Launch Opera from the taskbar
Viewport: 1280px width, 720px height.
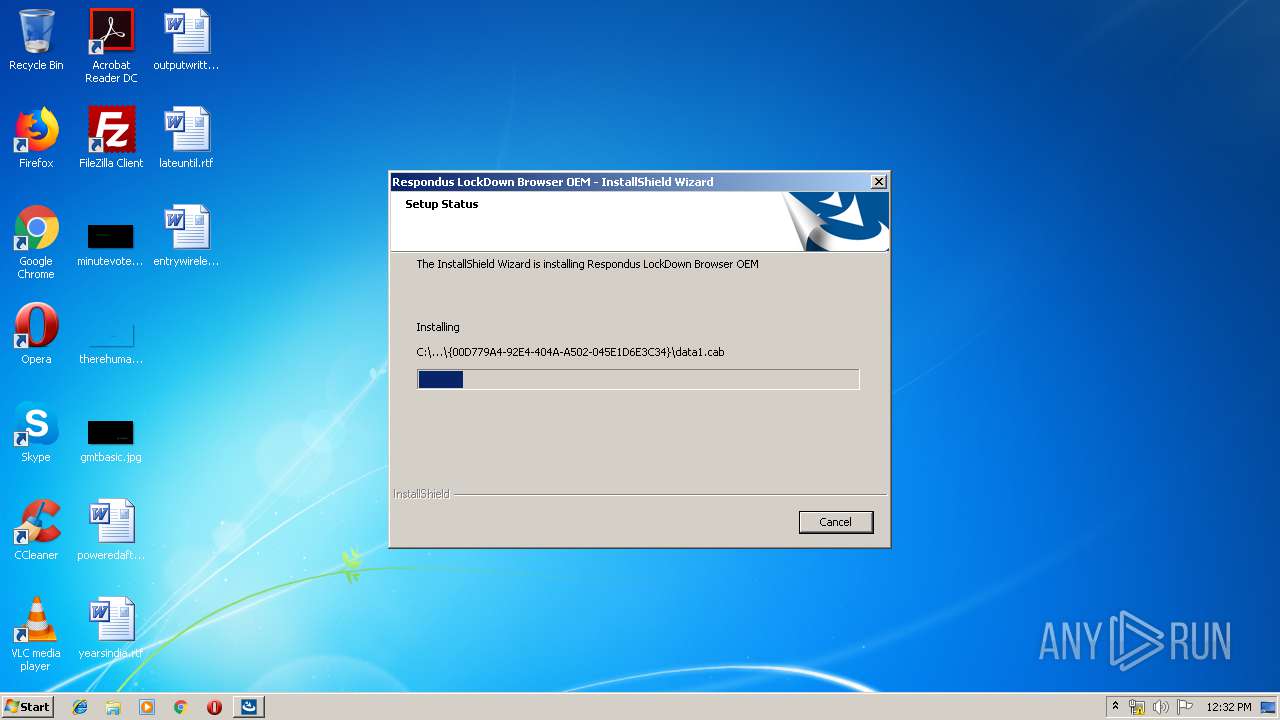click(214, 707)
